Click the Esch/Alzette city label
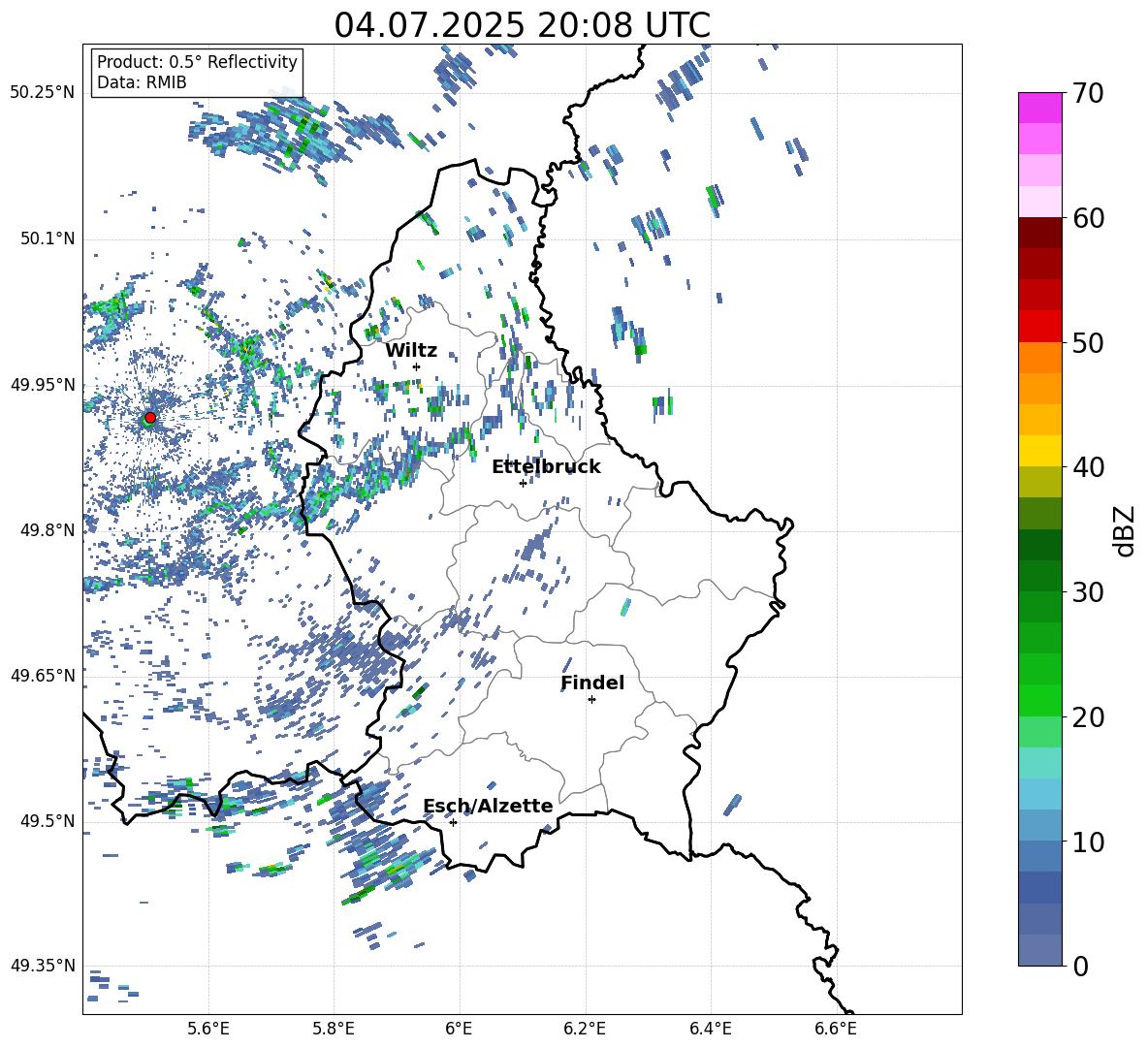This screenshot has height=1048, width=1148. point(489,806)
